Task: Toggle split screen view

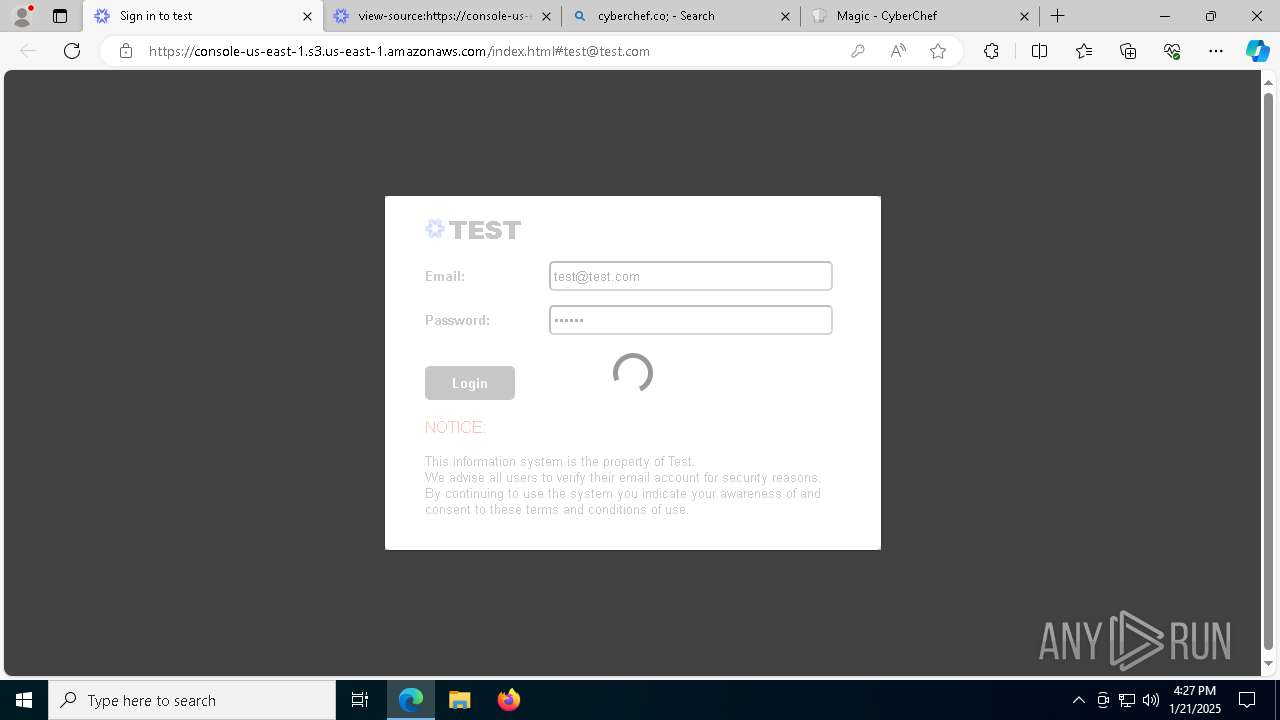Action: pos(1039,51)
